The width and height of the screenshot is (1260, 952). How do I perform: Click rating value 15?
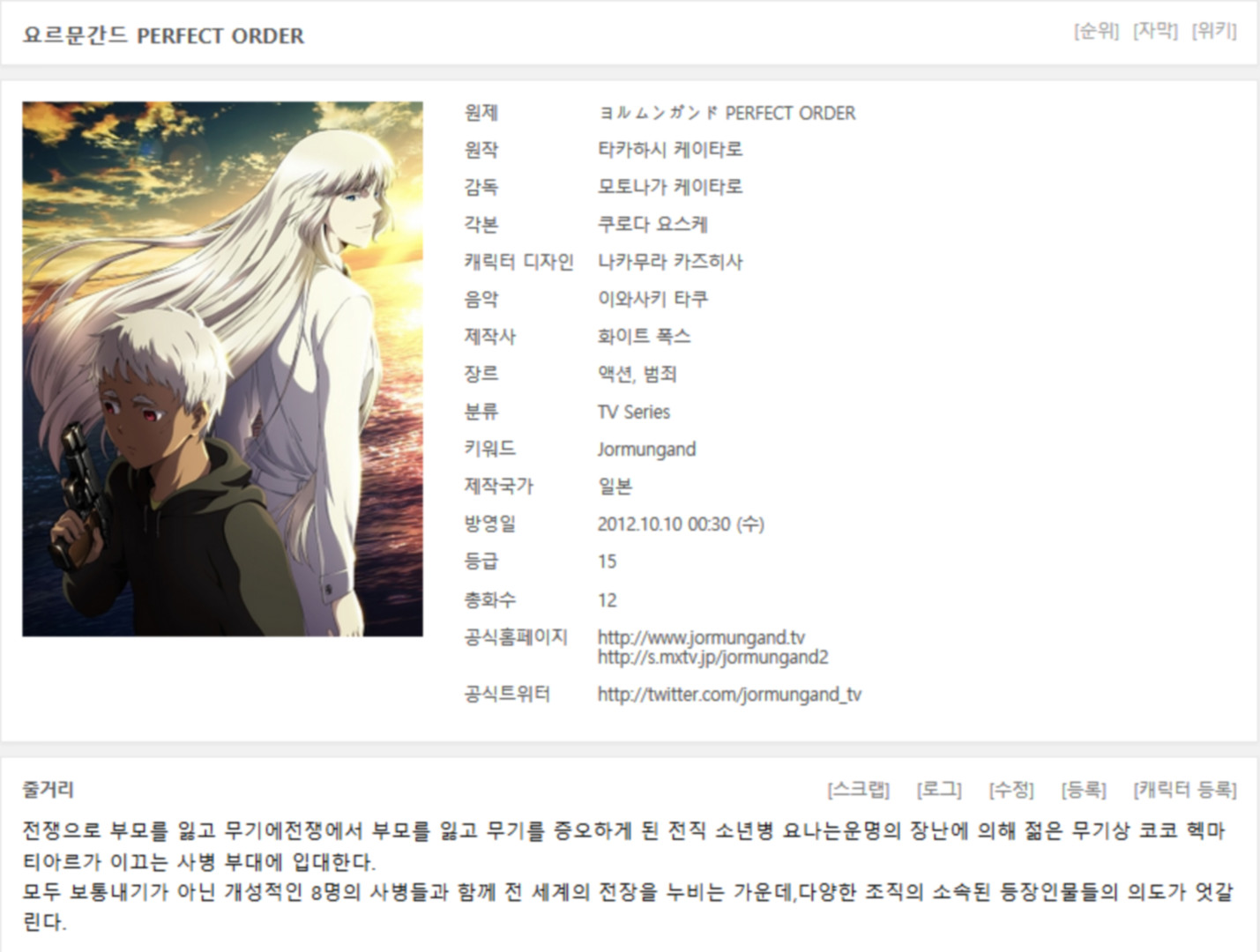[x=607, y=562]
